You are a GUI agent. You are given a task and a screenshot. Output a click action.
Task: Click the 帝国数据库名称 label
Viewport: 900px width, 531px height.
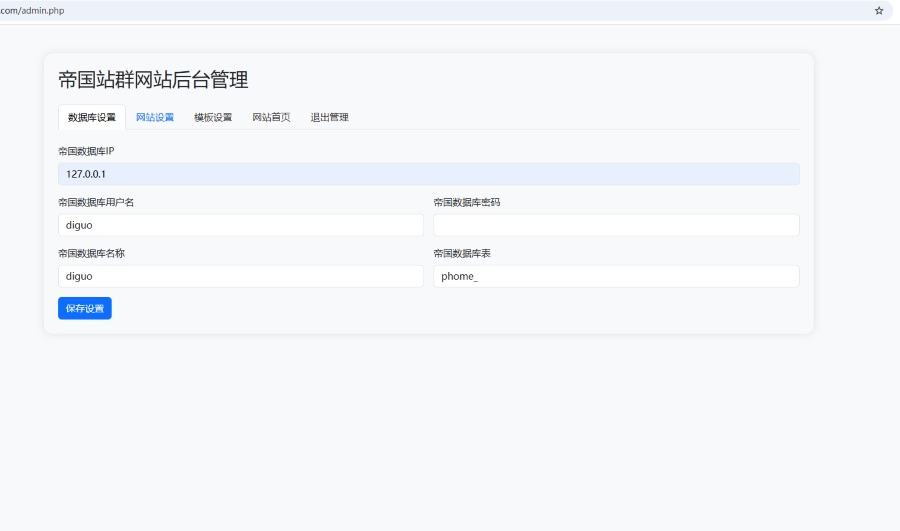pos(91,253)
